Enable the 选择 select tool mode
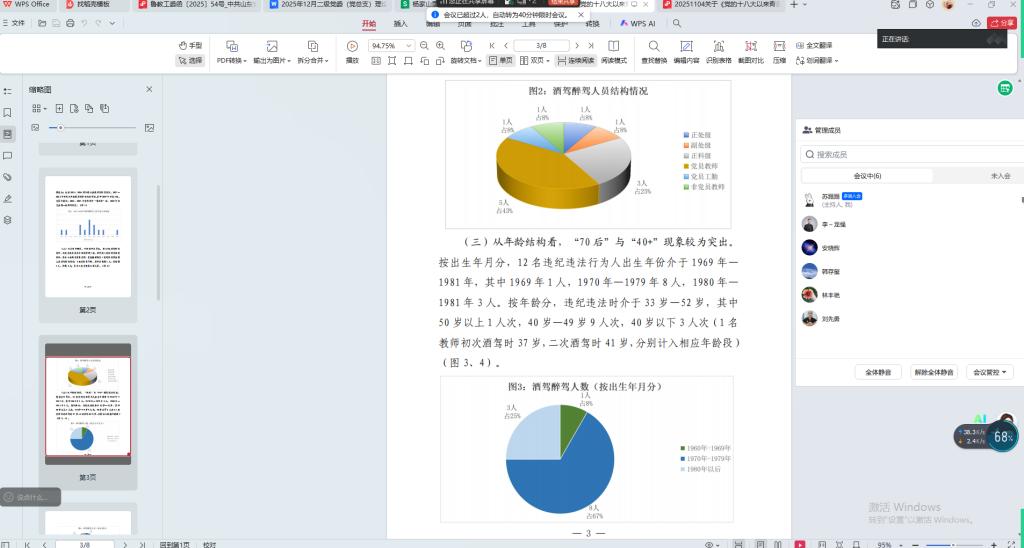The height and width of the screenshot is (548, 1024). pyautogui.click(x=190, y=61)
